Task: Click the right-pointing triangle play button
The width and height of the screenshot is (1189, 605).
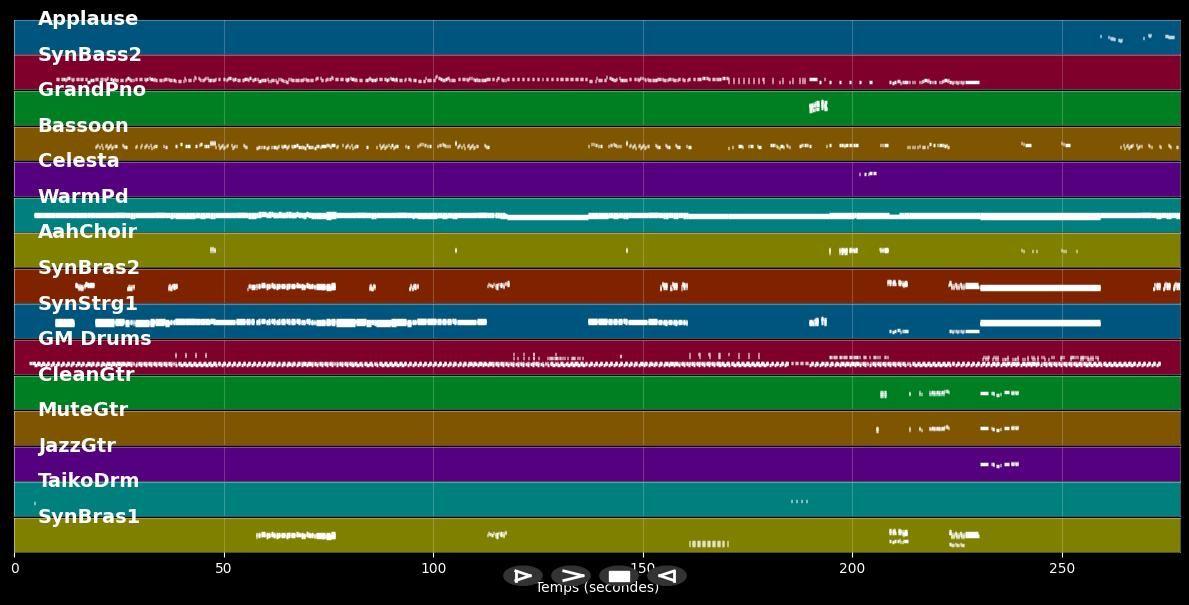Action: (522, 576)
